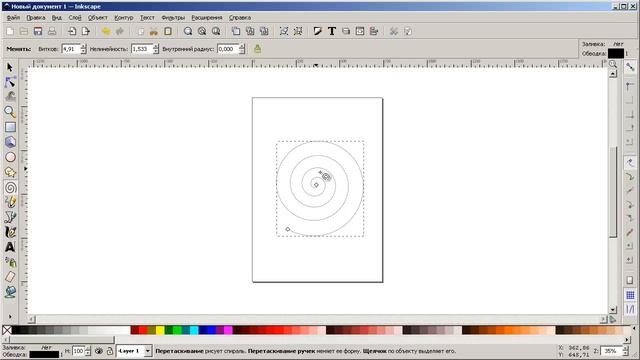Select the Spiral tool
The height and width of the screenshot is (360, 640).
click(x=10, y=187)
